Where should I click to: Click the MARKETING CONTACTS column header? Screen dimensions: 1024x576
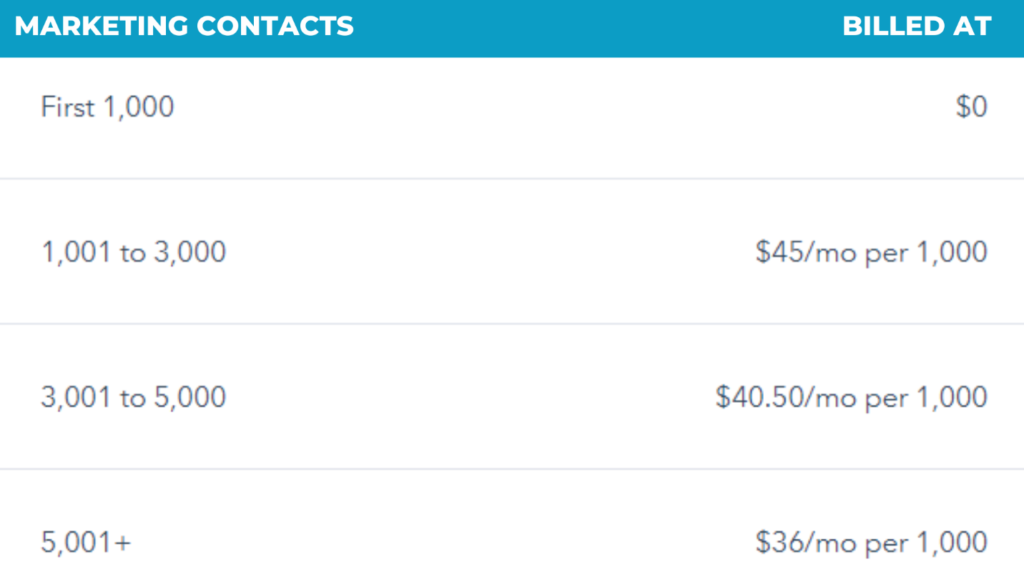(184, 26)
